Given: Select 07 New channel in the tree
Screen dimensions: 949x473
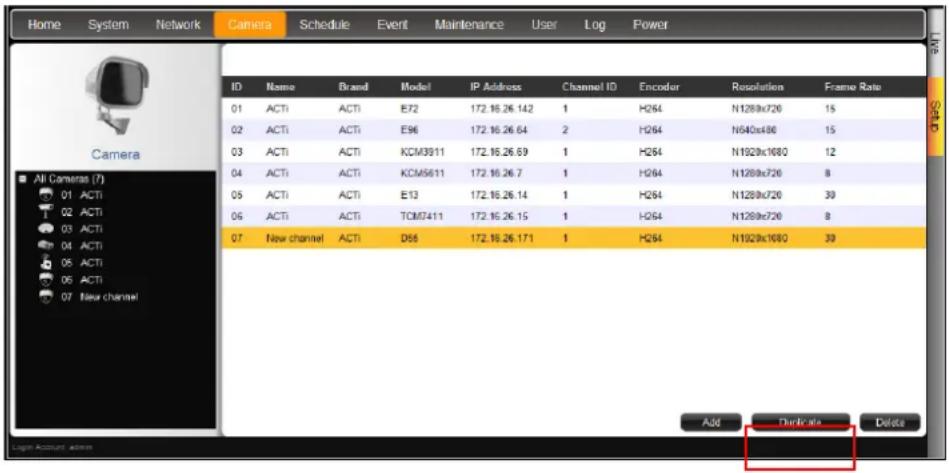Looking at the screenshot, I should pyautogui.click(x=99, y=297).
